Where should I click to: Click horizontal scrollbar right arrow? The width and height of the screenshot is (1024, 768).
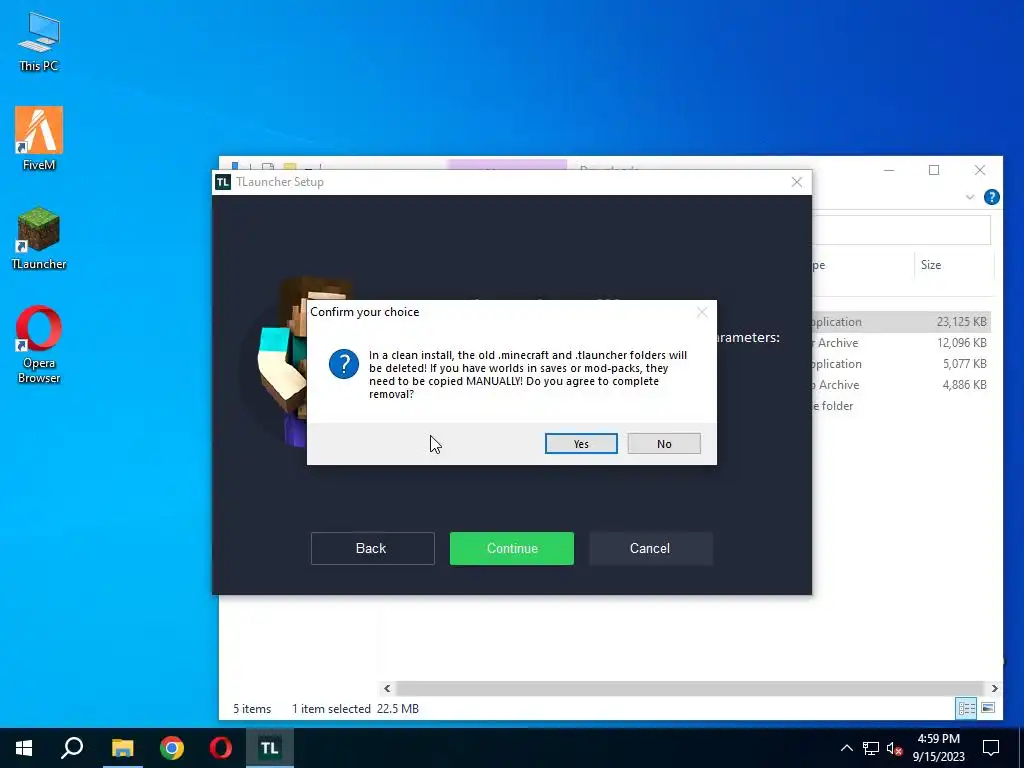tap(994, 688)
